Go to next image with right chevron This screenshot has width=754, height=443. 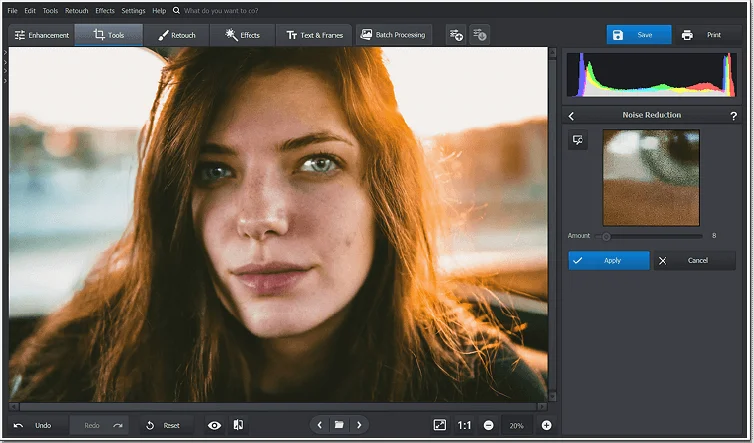coord(359,425)
